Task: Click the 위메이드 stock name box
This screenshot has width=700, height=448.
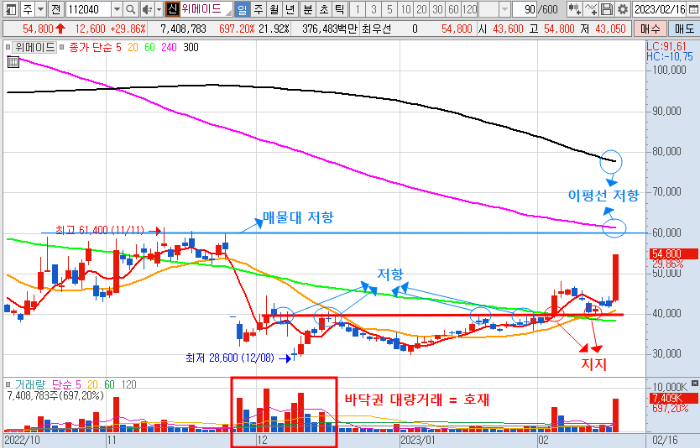Action: [205, 9]
